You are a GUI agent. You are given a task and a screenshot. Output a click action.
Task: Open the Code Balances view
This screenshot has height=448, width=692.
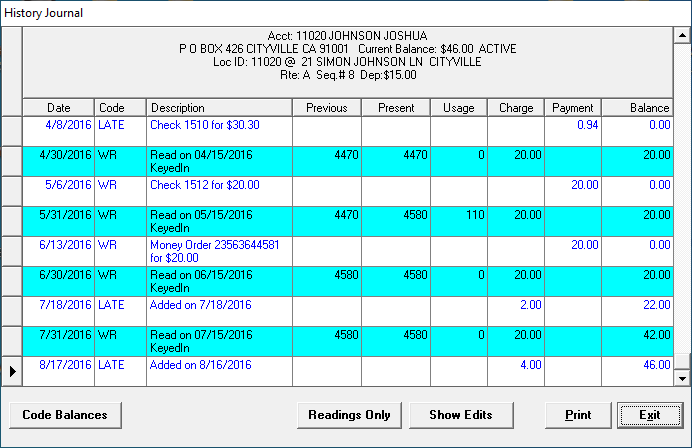pyautogui.click(x=65, y=415)
